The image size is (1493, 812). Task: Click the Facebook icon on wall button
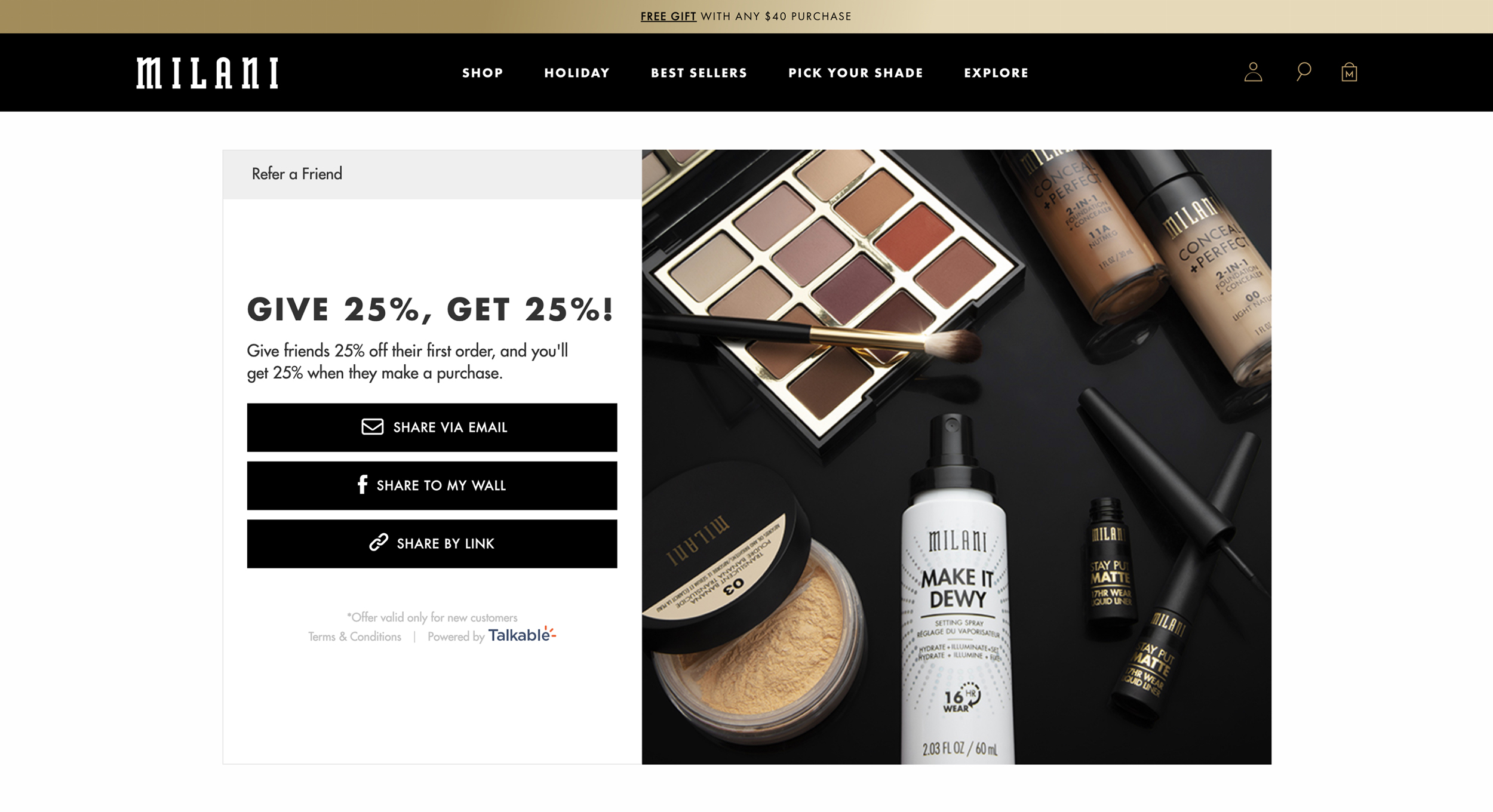tap(362, 485)
